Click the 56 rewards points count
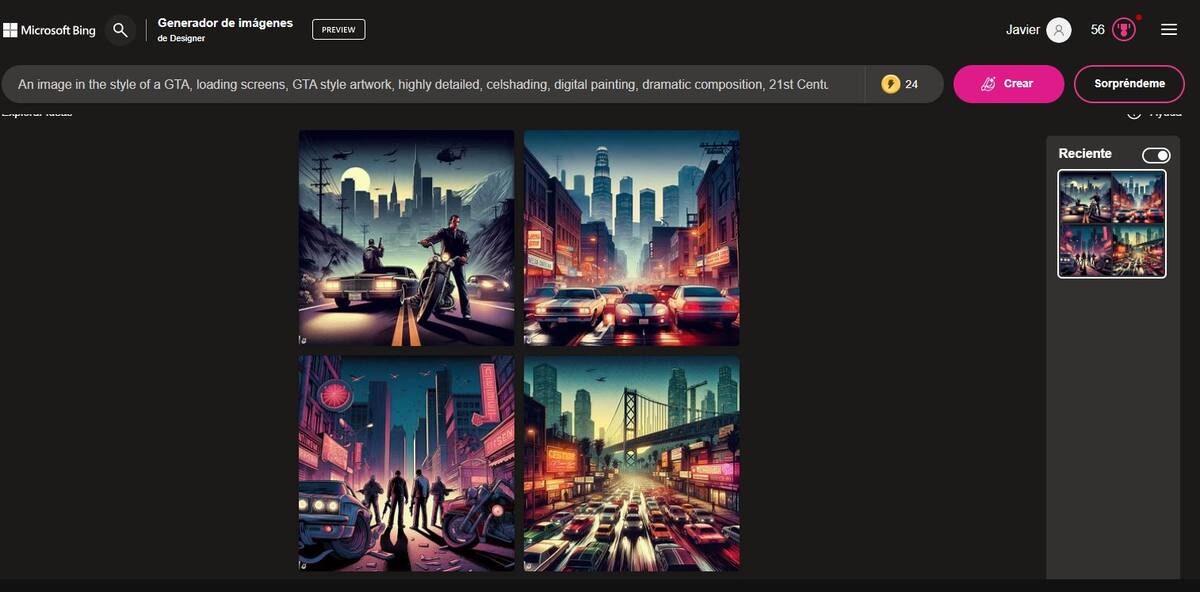This screenshot has width=1200, height=592. coord(1097,30)
